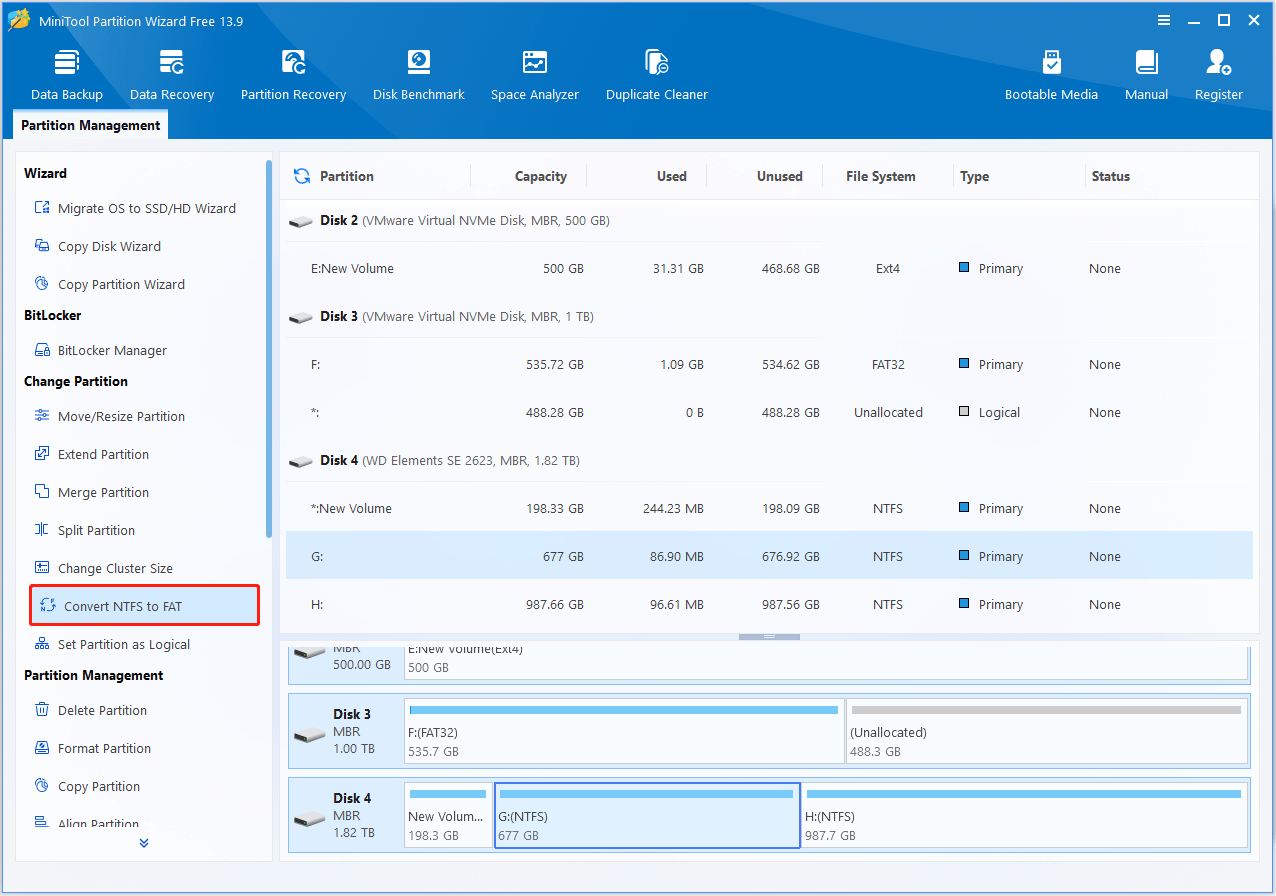Choose Copy Partition in Partition Management
This screenshot has width=1276, height=896.
point(87,786)
